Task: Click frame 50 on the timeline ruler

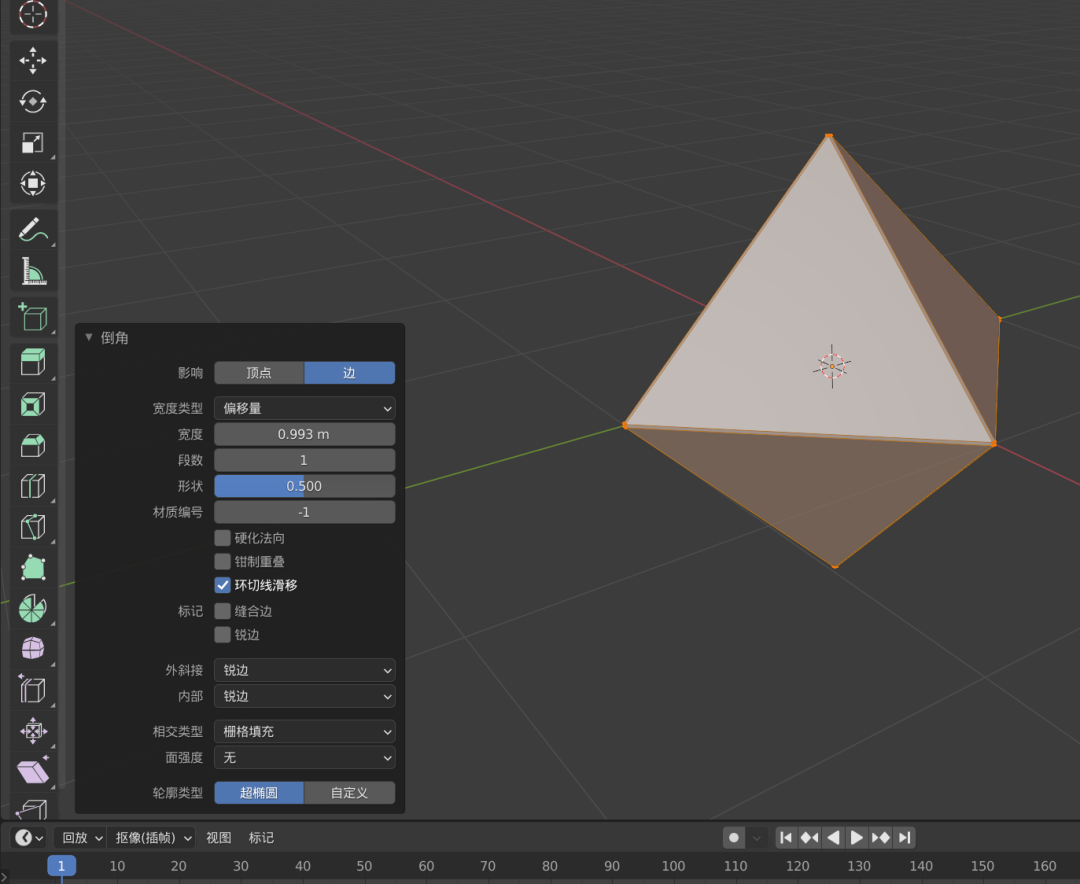Action: point(364,866)
